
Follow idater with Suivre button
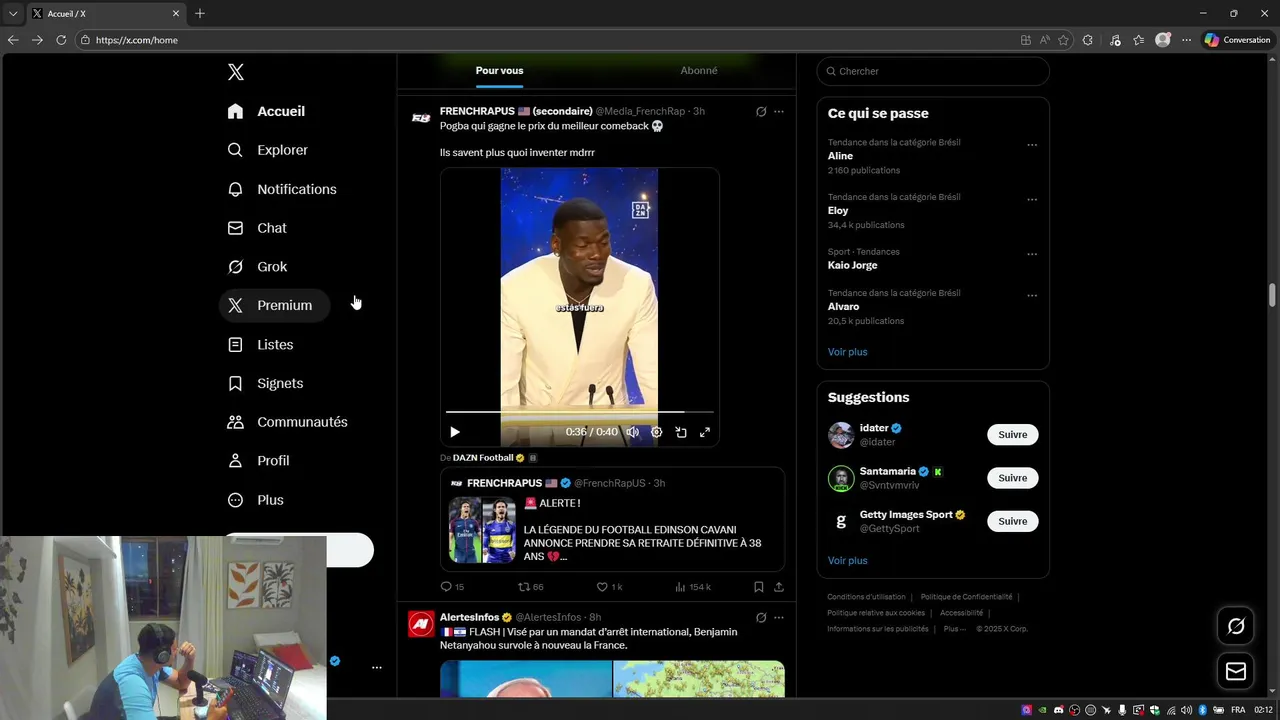tap(1012, 435)
